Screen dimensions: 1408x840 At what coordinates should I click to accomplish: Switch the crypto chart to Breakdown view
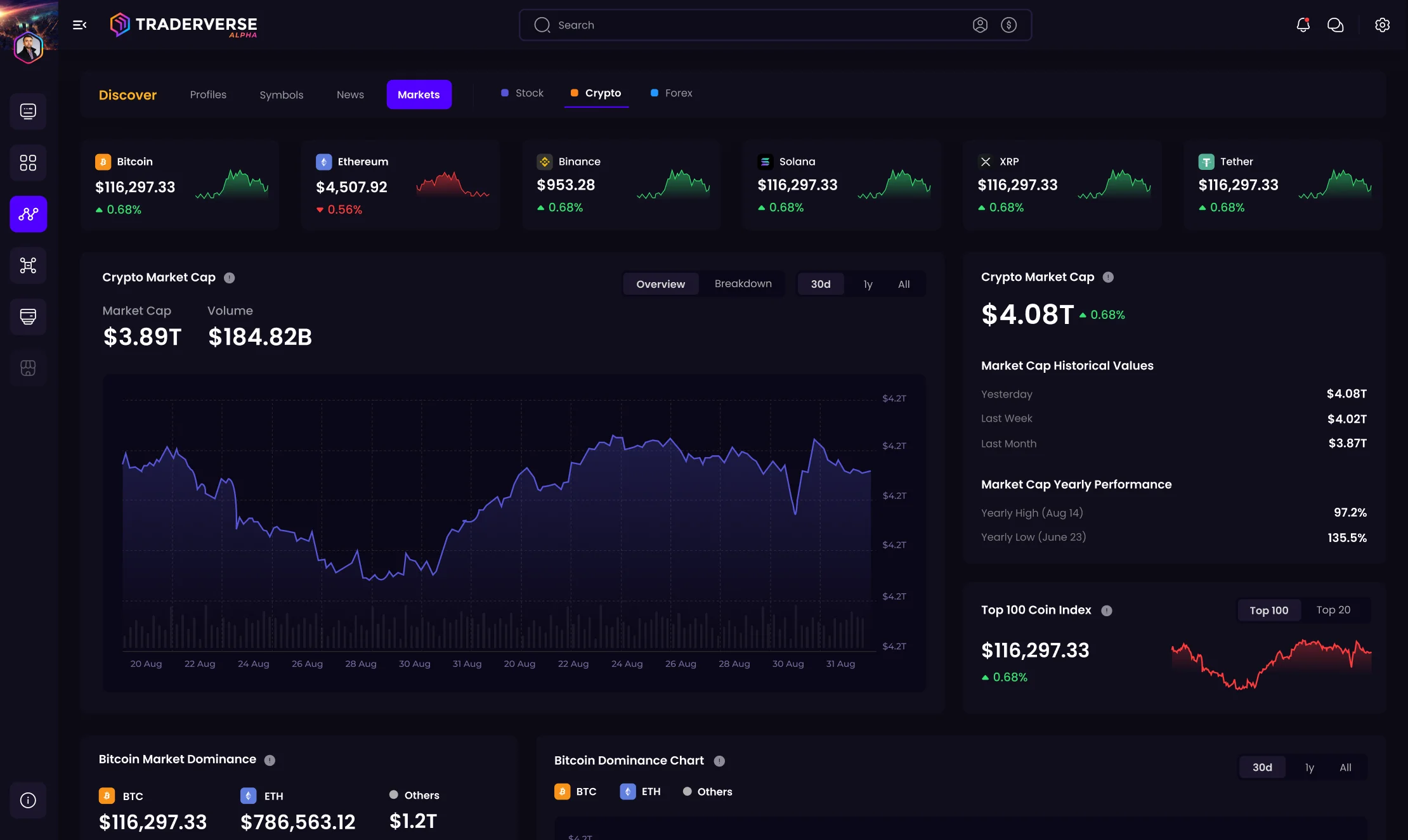(743, 283)
